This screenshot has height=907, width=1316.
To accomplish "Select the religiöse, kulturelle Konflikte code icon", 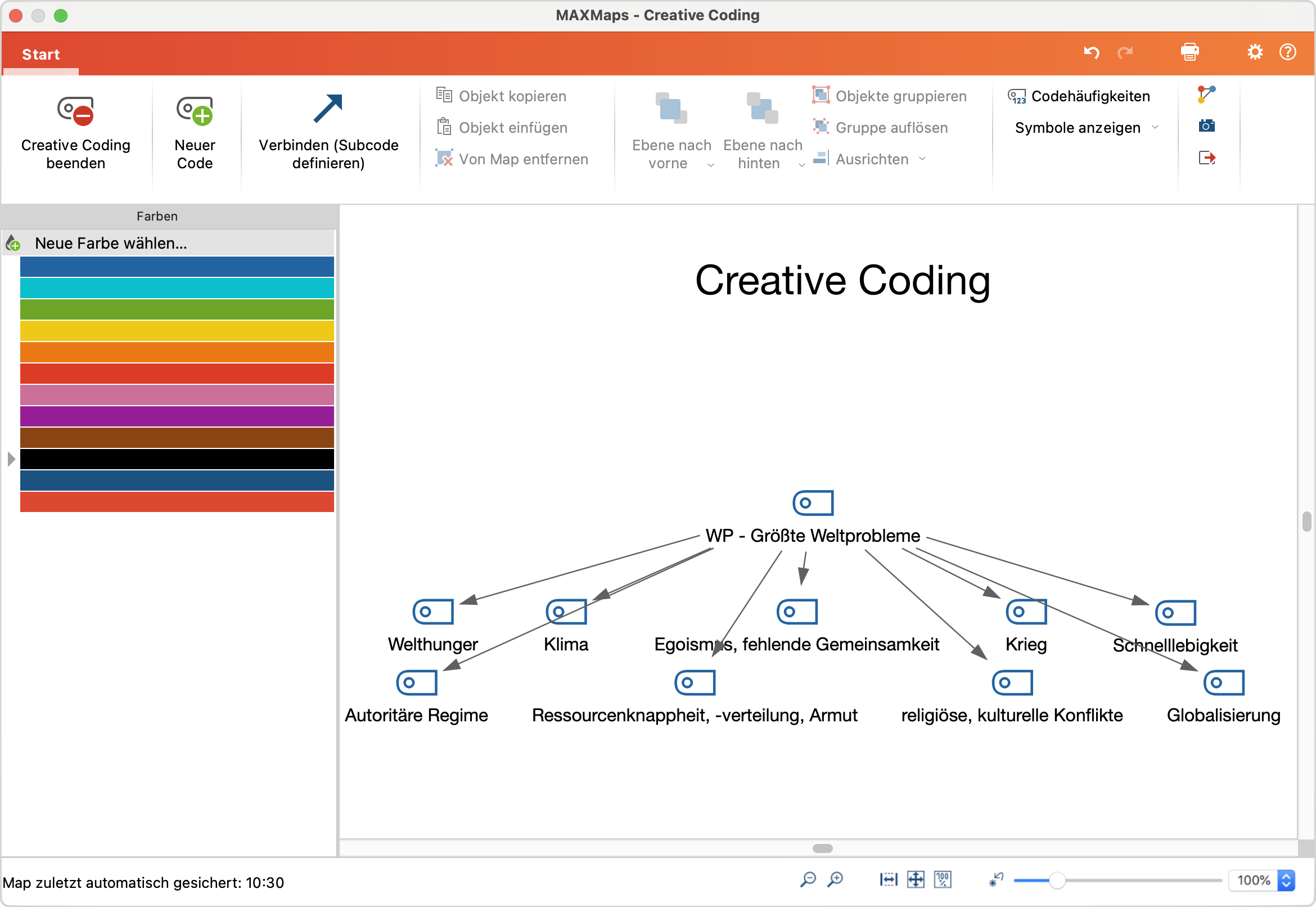I will 1012,683.
